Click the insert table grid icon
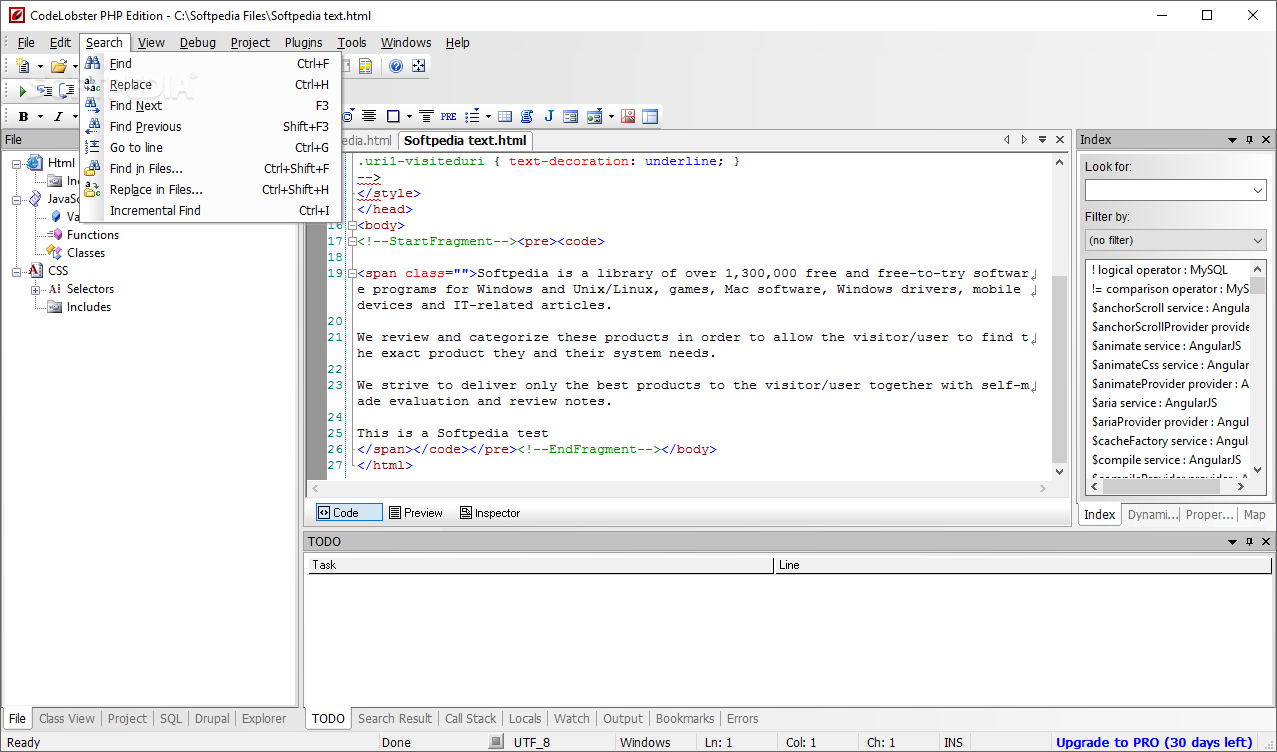Viewport: 1277px width, 752px height. (505, 116)
